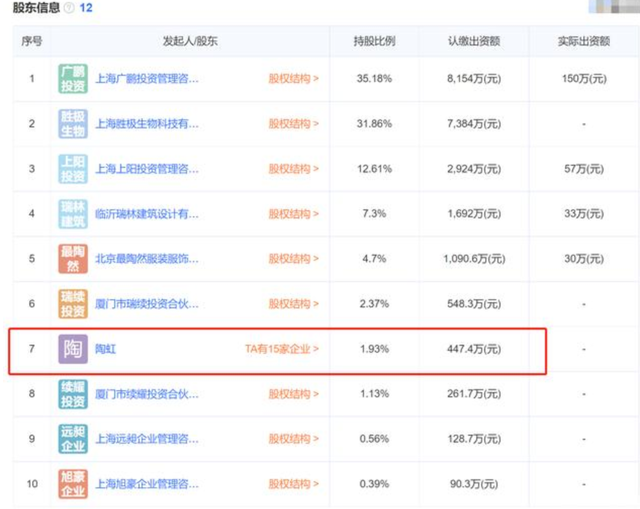Image resolution: width=640 pixels, height=509 pixels.
Task: Click the 447.4万(元) subscribed amount
Action: click(474, 349)
